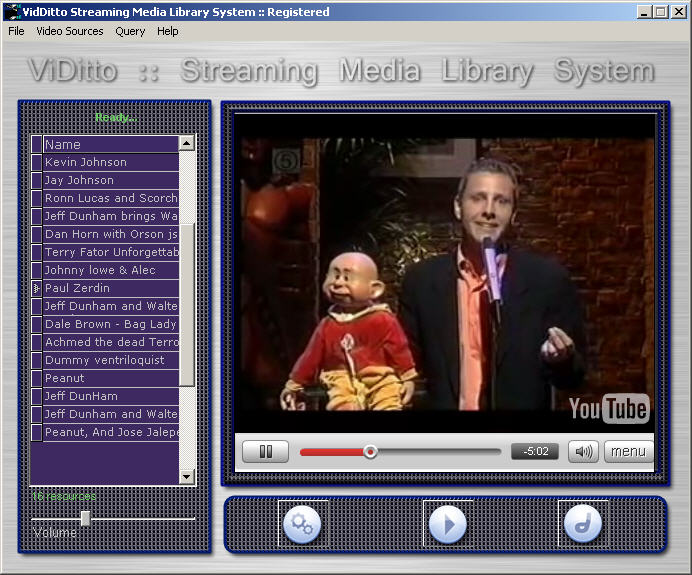Select Johnny lowe & Alec entry
Viewport: 692px width, 575px height.
111,270
